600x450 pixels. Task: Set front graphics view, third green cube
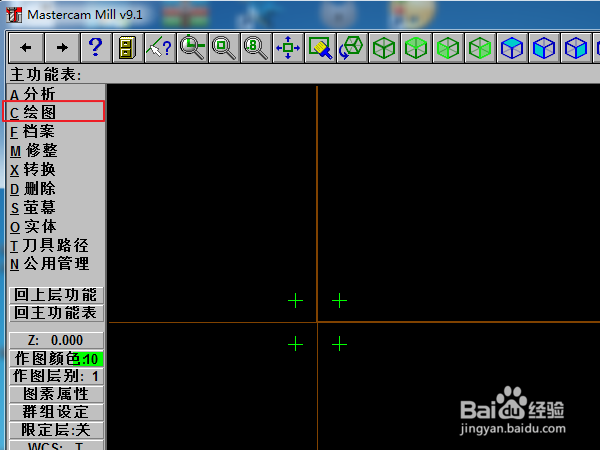[448, 48]
